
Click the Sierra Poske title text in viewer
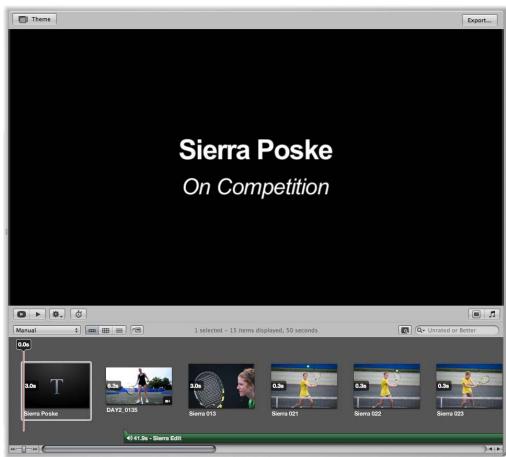256,150
